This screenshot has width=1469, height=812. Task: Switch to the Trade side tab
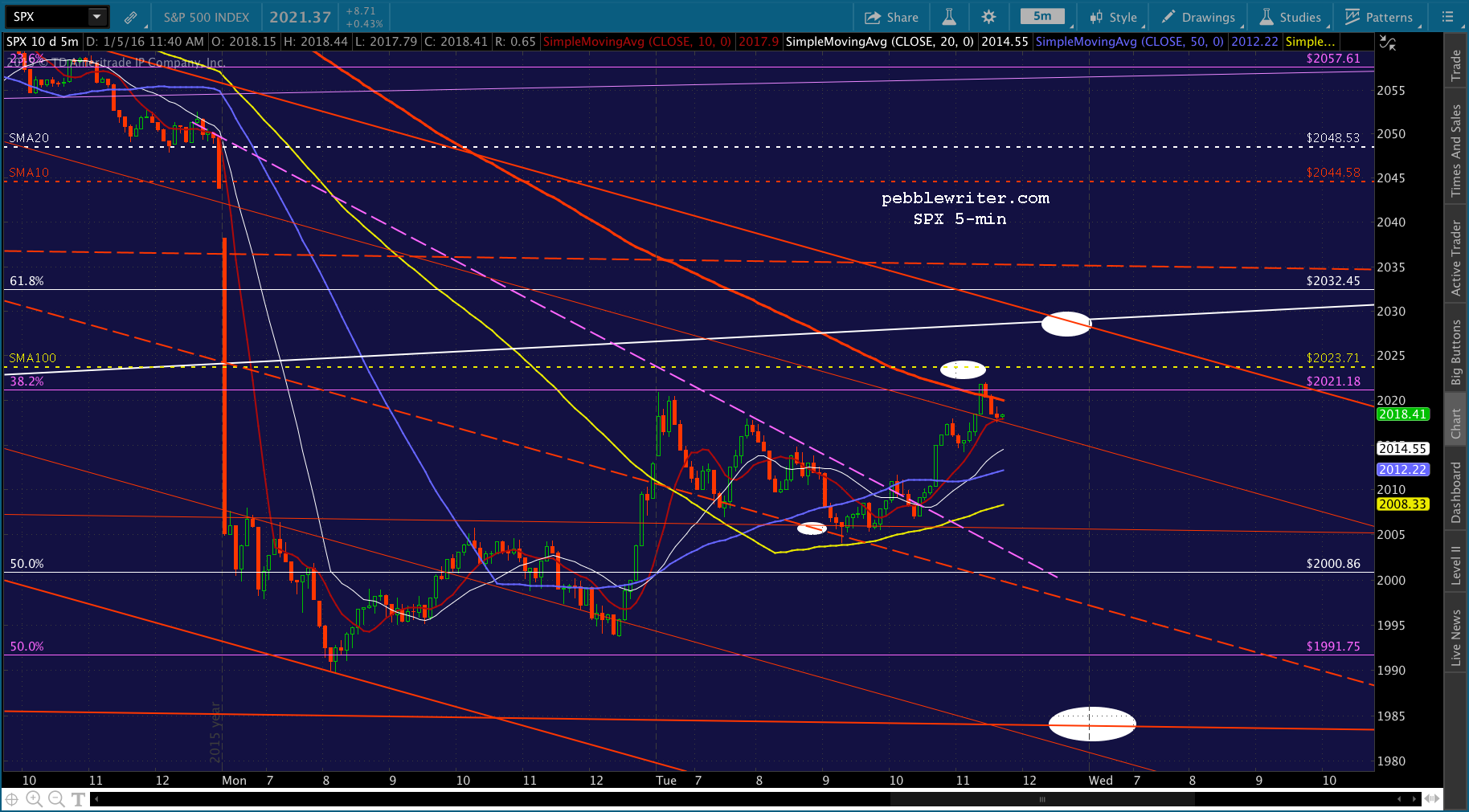(1455, 65)
